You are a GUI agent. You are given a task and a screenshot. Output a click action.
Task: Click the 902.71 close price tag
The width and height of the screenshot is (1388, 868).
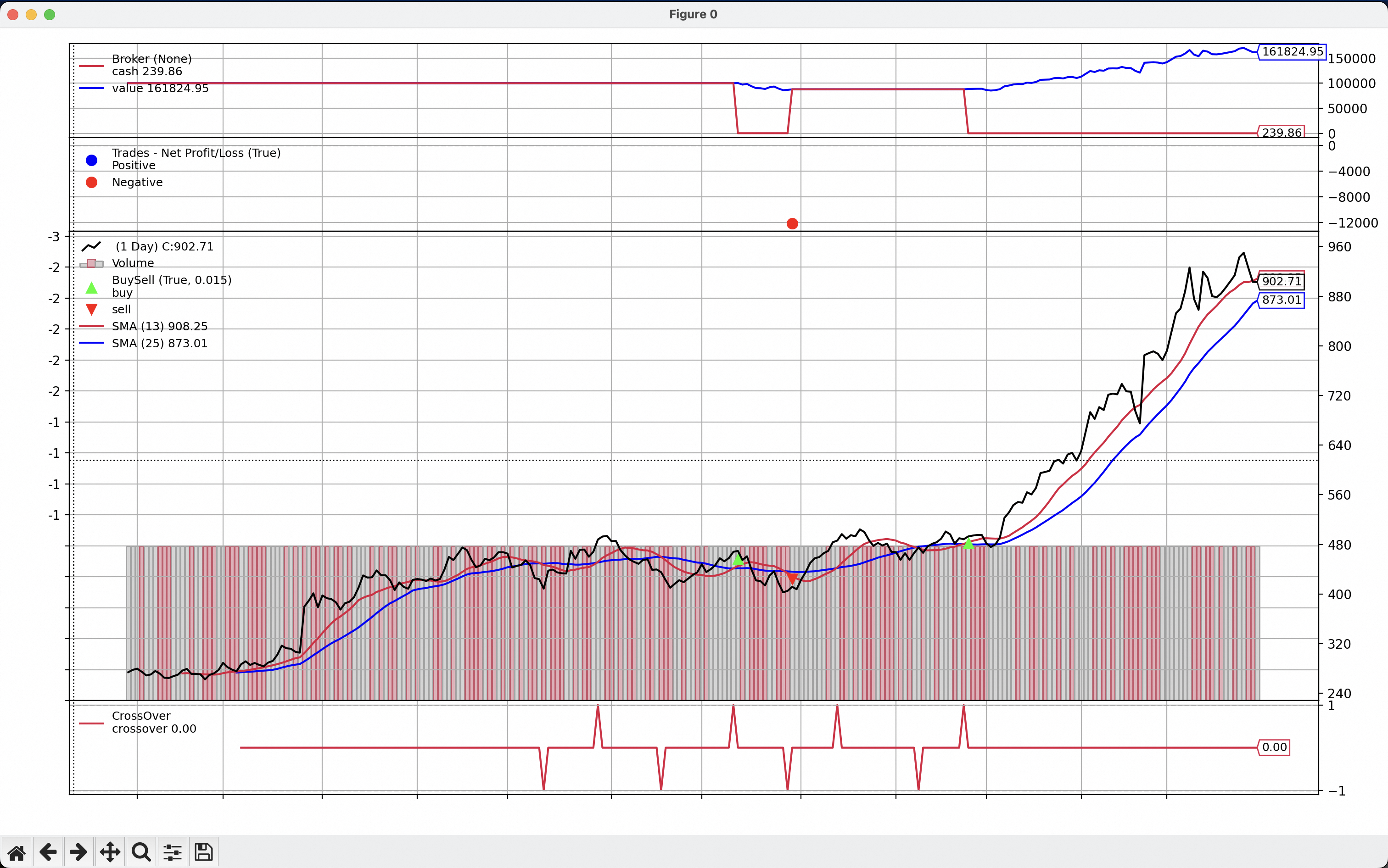[x=1281, y=281]
